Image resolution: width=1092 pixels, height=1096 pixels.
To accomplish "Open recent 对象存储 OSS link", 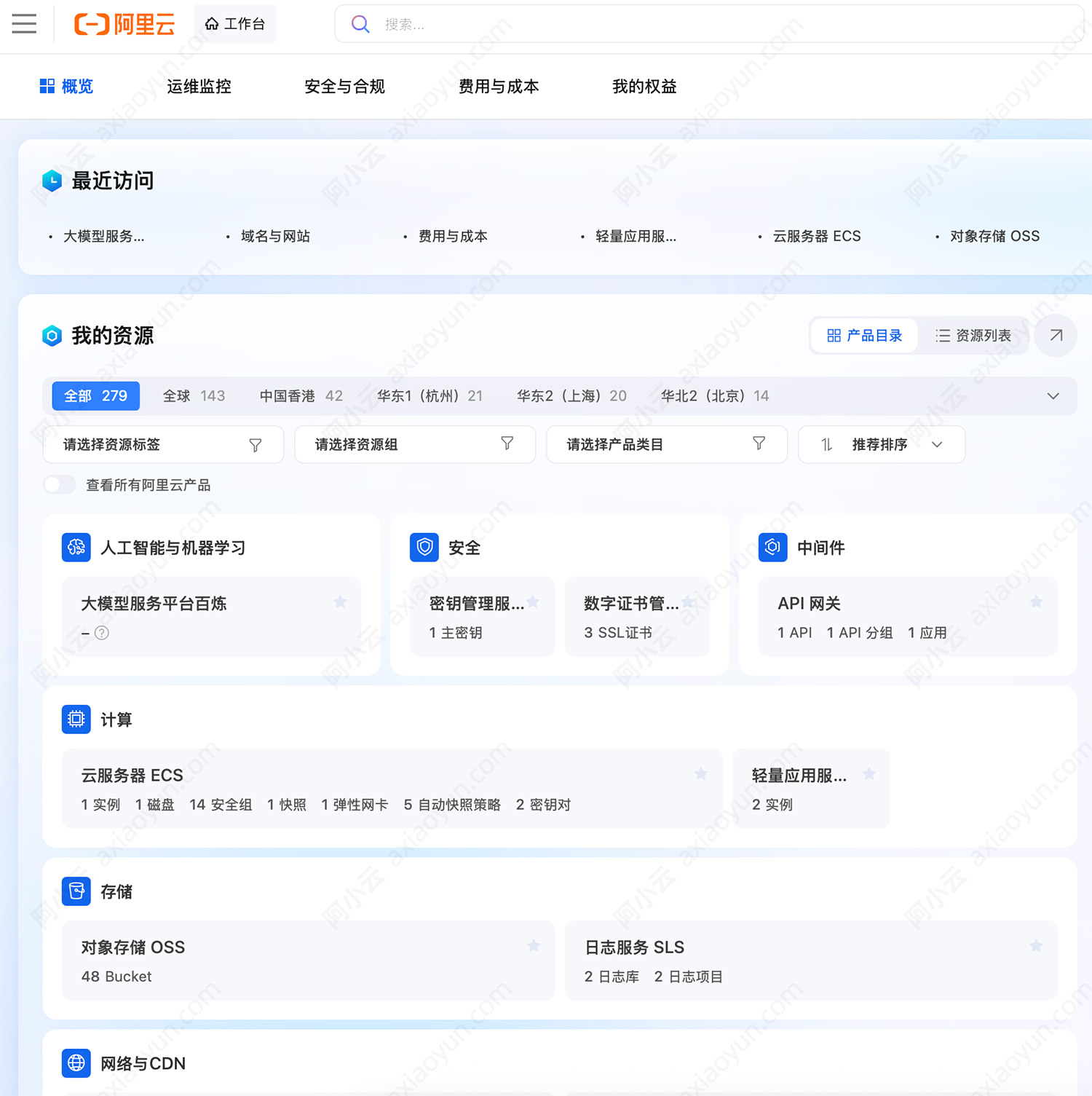I will pos(994,236).
